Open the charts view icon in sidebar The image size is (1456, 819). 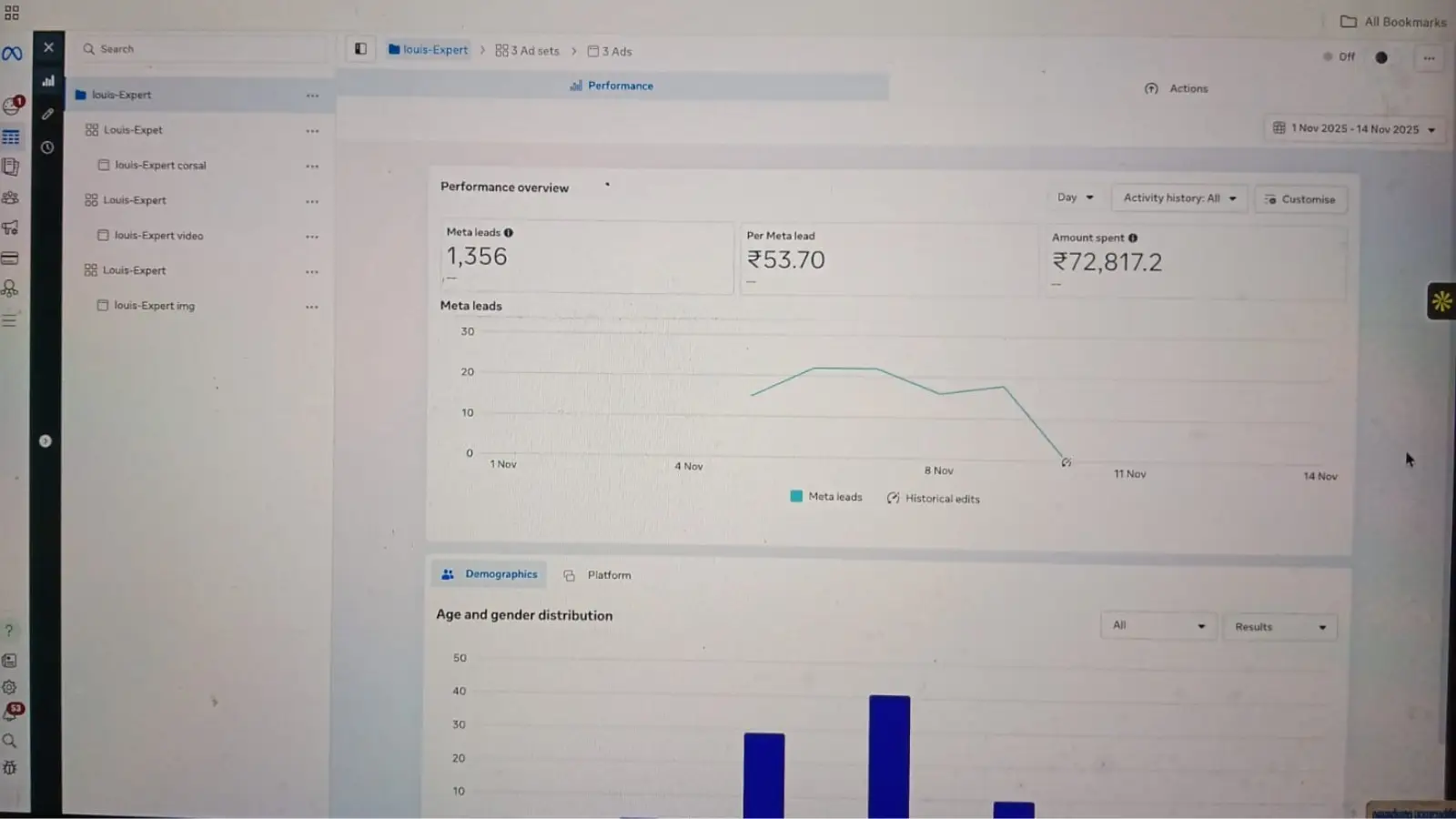click(x=48, y=81)
